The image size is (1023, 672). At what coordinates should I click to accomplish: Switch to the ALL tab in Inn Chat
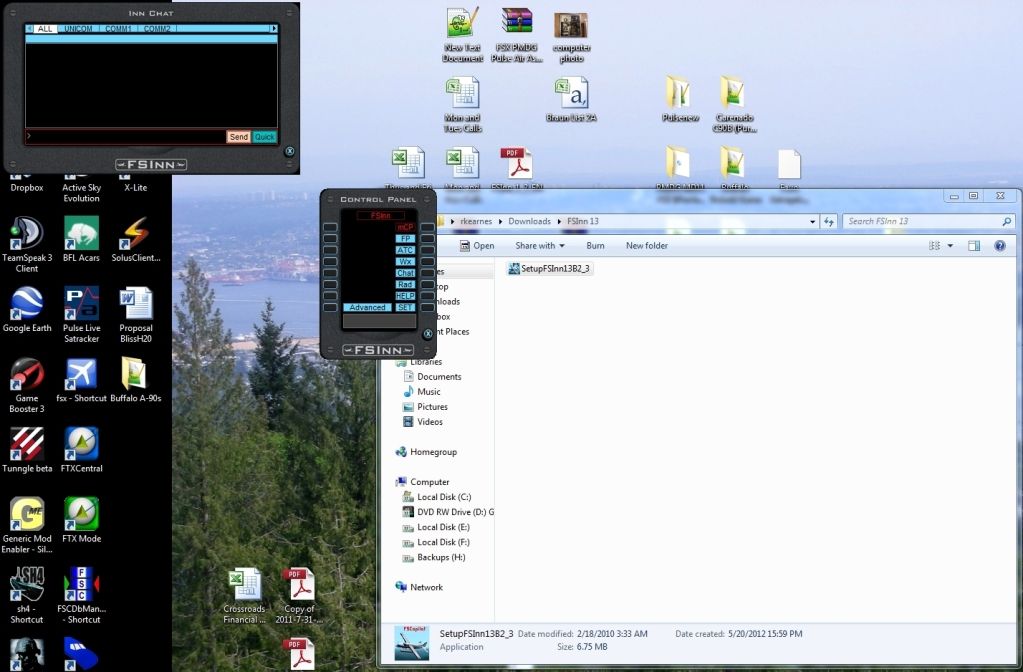[x=44, y=29]
